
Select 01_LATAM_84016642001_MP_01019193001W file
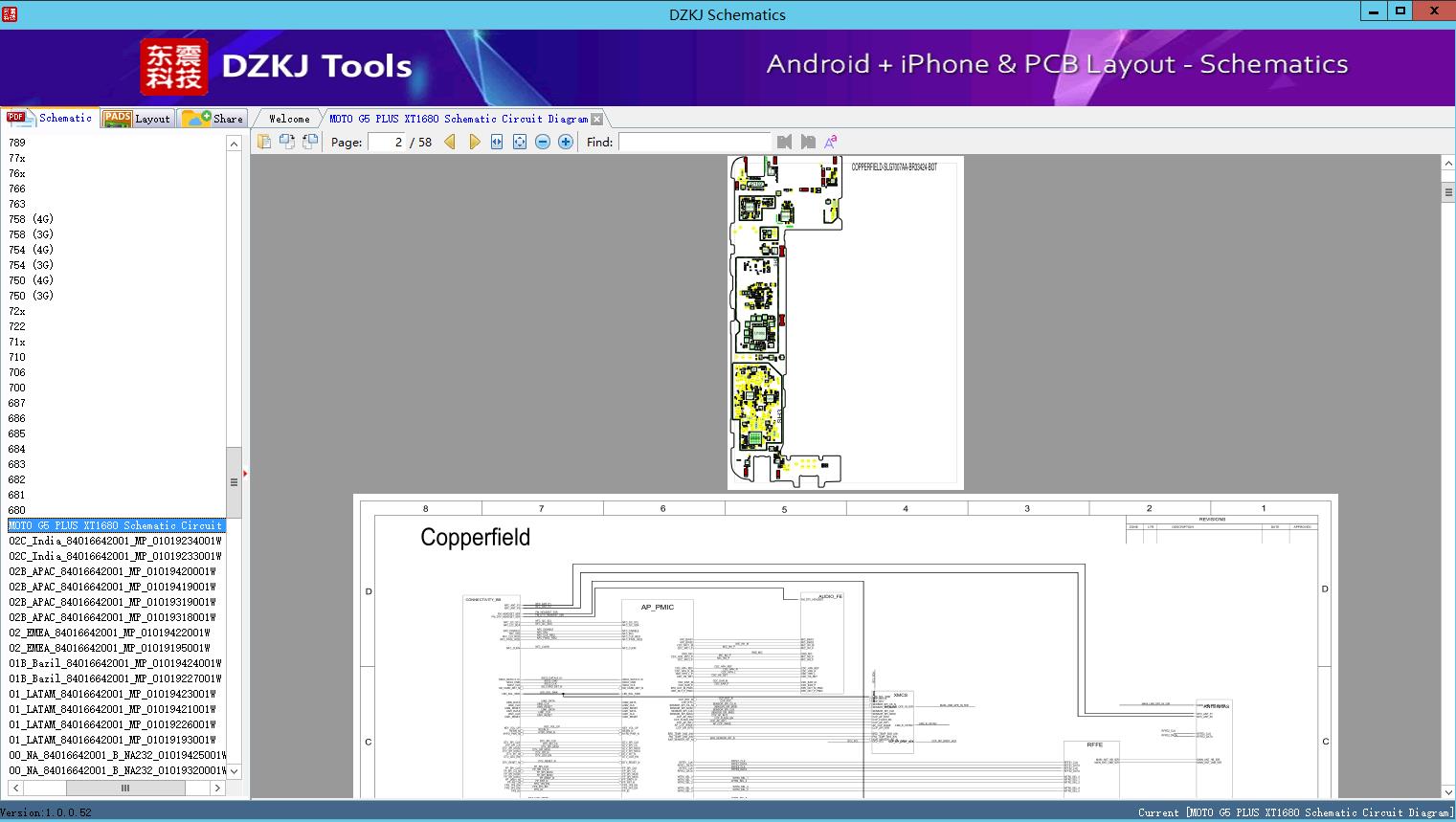click(x=113, y=740)
